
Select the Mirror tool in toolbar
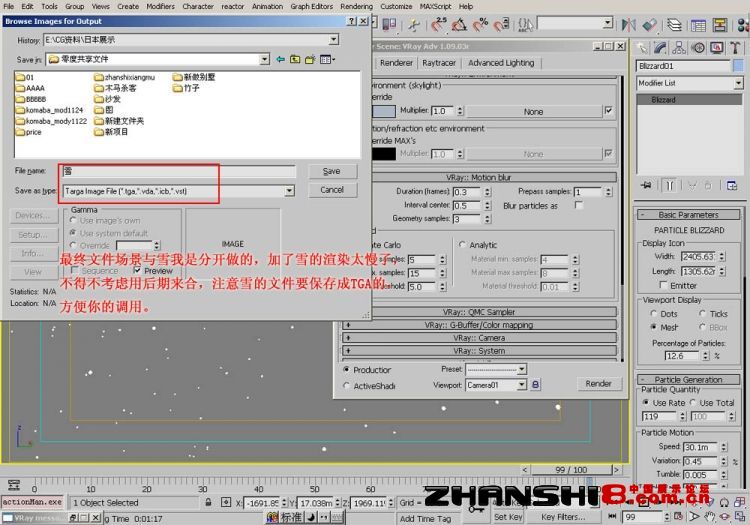click(x=629, y=24)
